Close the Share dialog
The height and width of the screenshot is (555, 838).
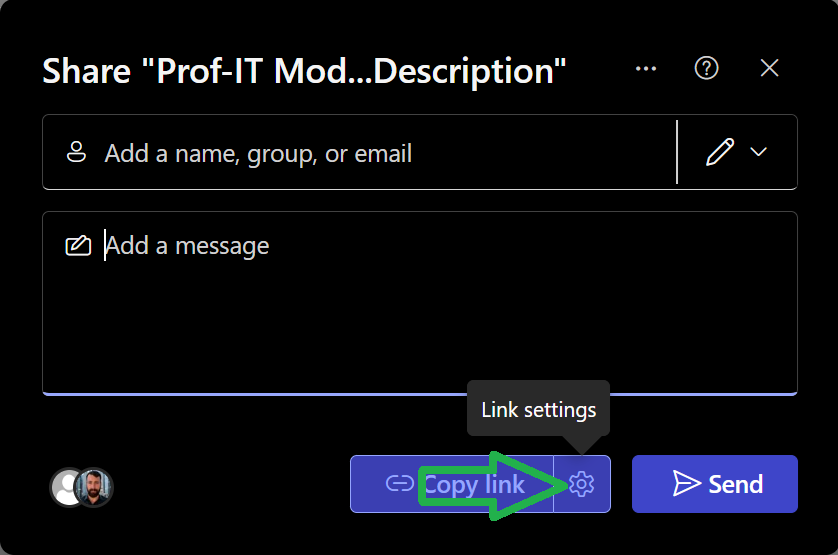(769, 68)
